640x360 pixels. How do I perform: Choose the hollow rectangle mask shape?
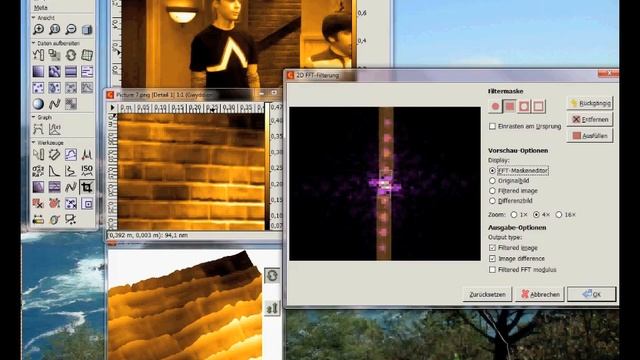(x=538, y=107)
